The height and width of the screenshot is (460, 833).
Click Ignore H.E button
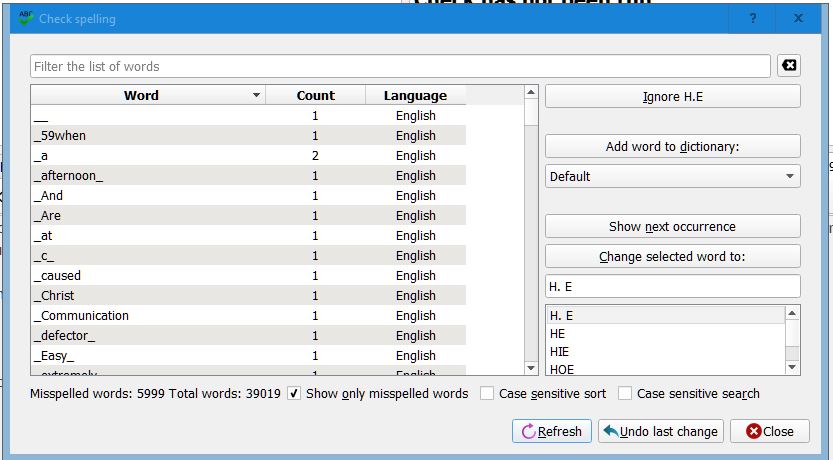pyautogui.click(x=672, y=97)
